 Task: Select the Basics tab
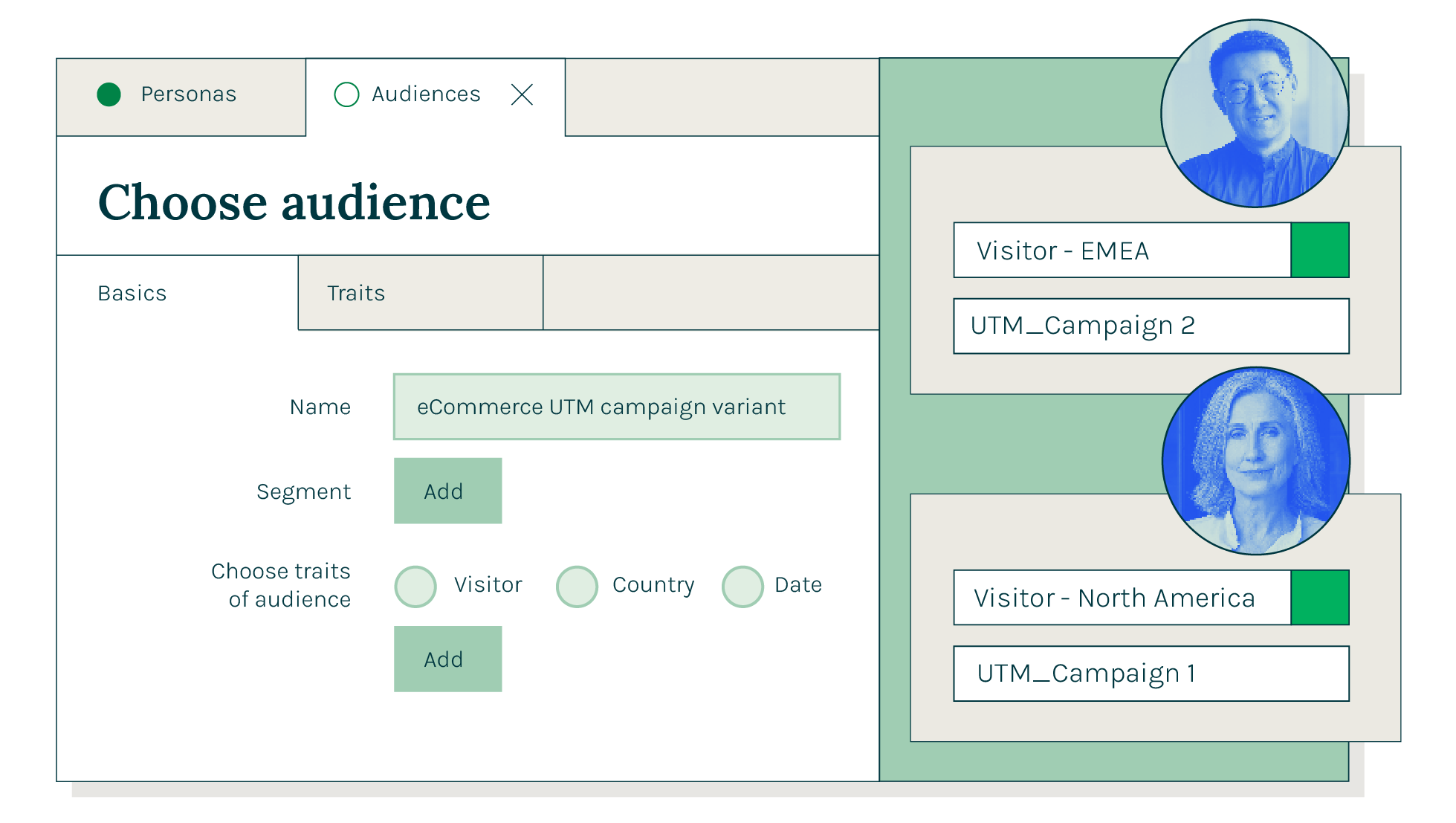(132, 293)
